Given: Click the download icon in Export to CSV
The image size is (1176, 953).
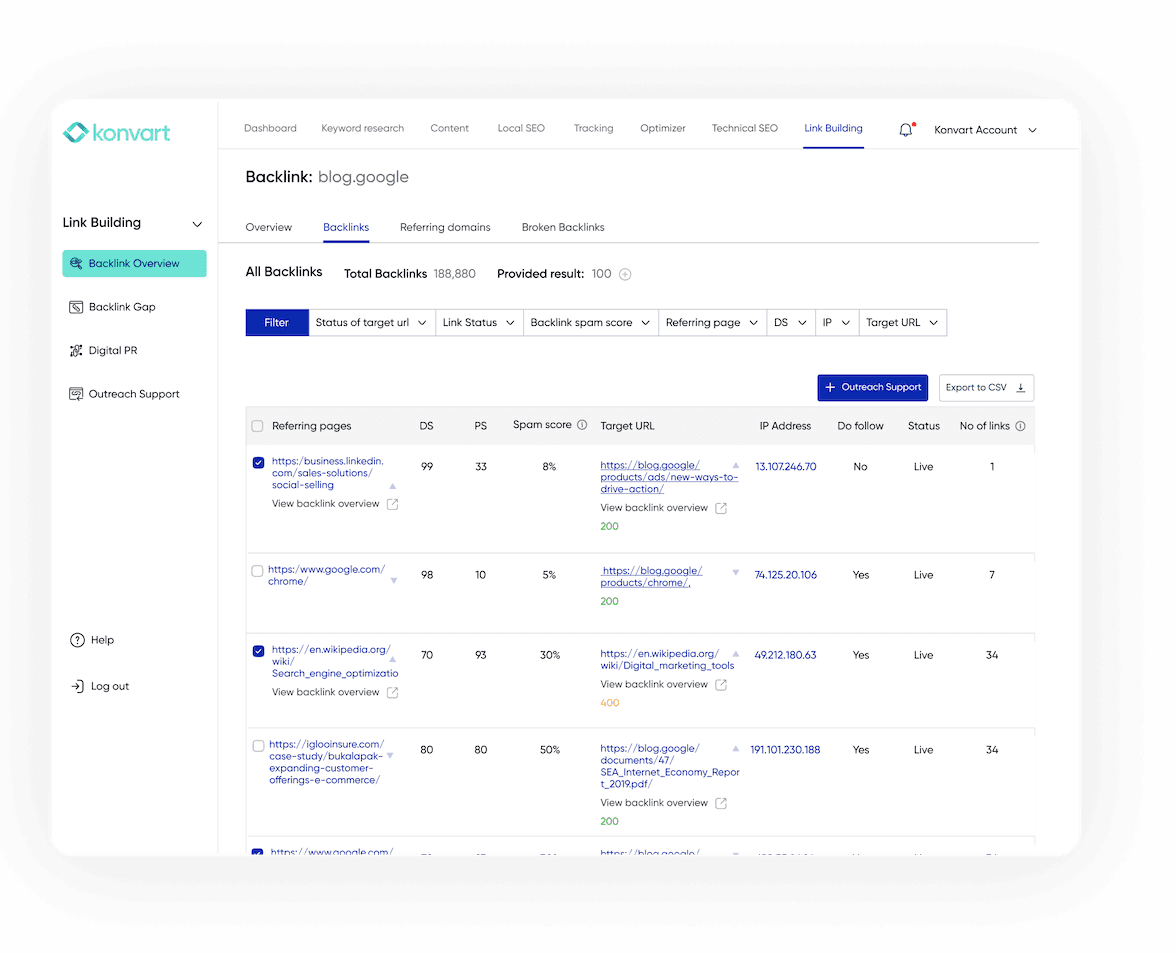Looking at the screenshot, I should click(x=1021, y=388).
